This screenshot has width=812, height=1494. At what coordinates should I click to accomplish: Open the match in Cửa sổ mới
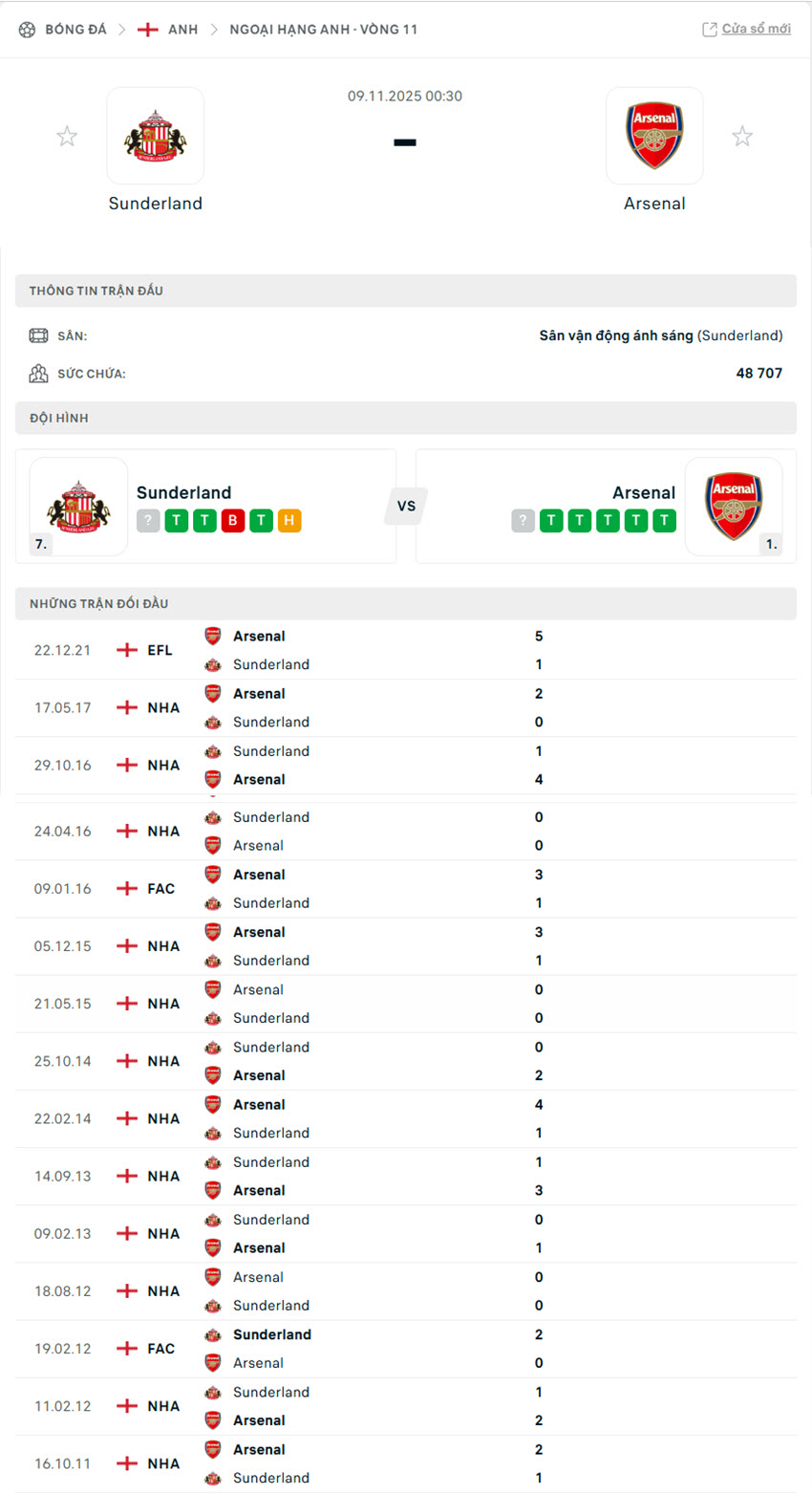pos(754,29)
